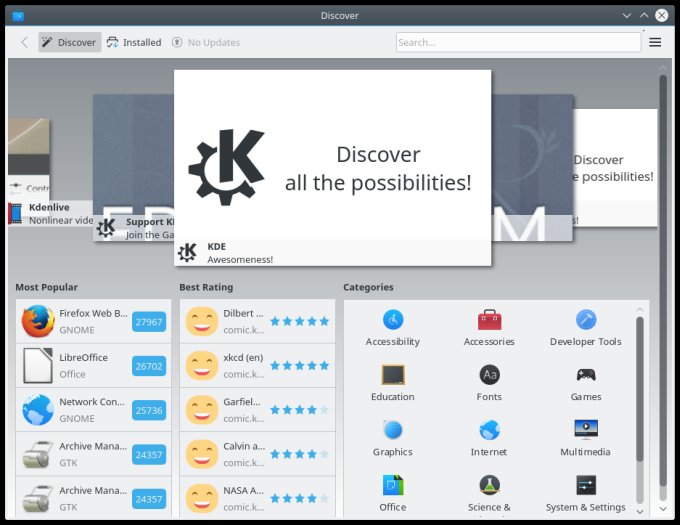Click the Categories panel scrollbar handle
Viewport: 680px width, 525px height.
[640, 389]
